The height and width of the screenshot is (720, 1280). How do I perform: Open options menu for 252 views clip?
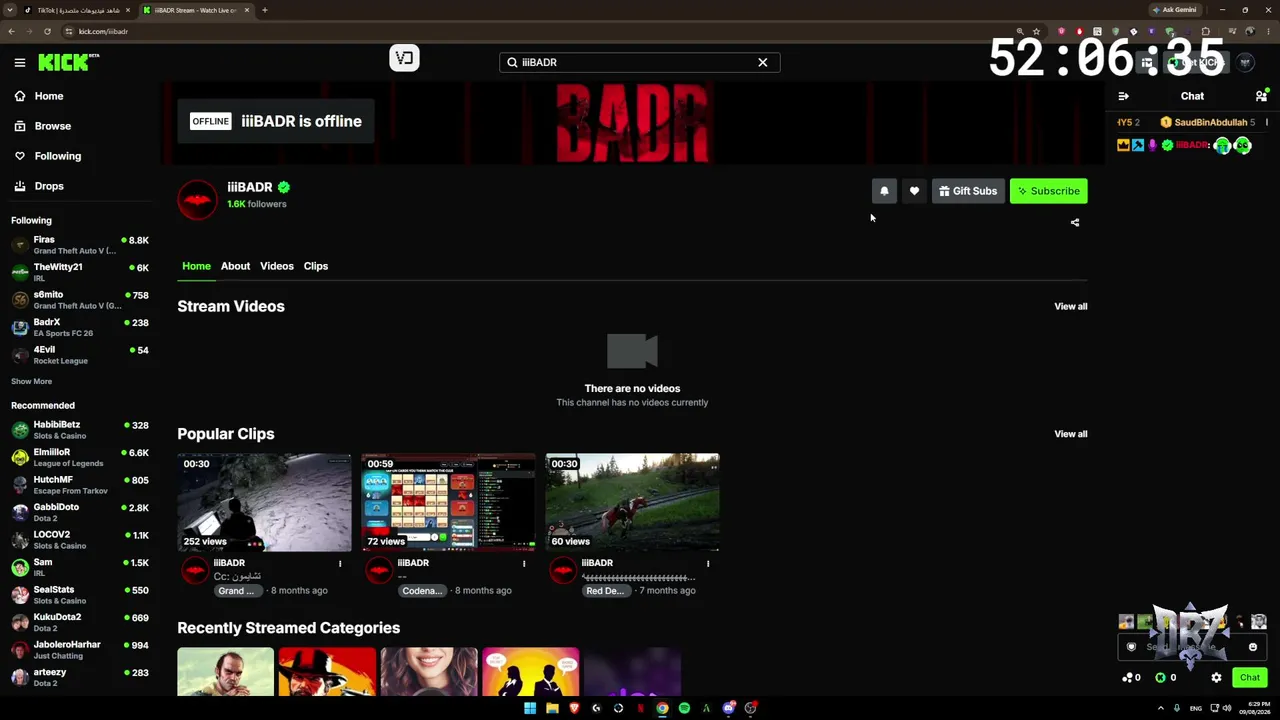(x=340, y=564)
